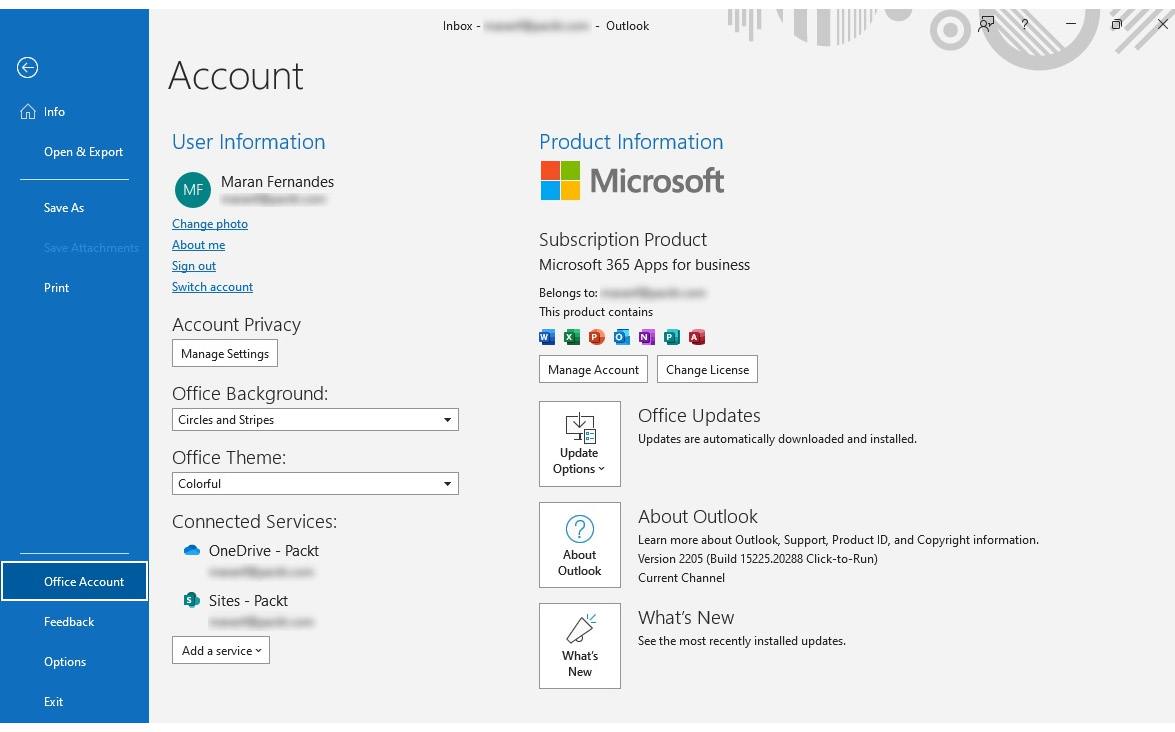Click the Microsoft 365 Apps for business text
The width and height of the screenshot is (1175, 732).
[644, 265]
